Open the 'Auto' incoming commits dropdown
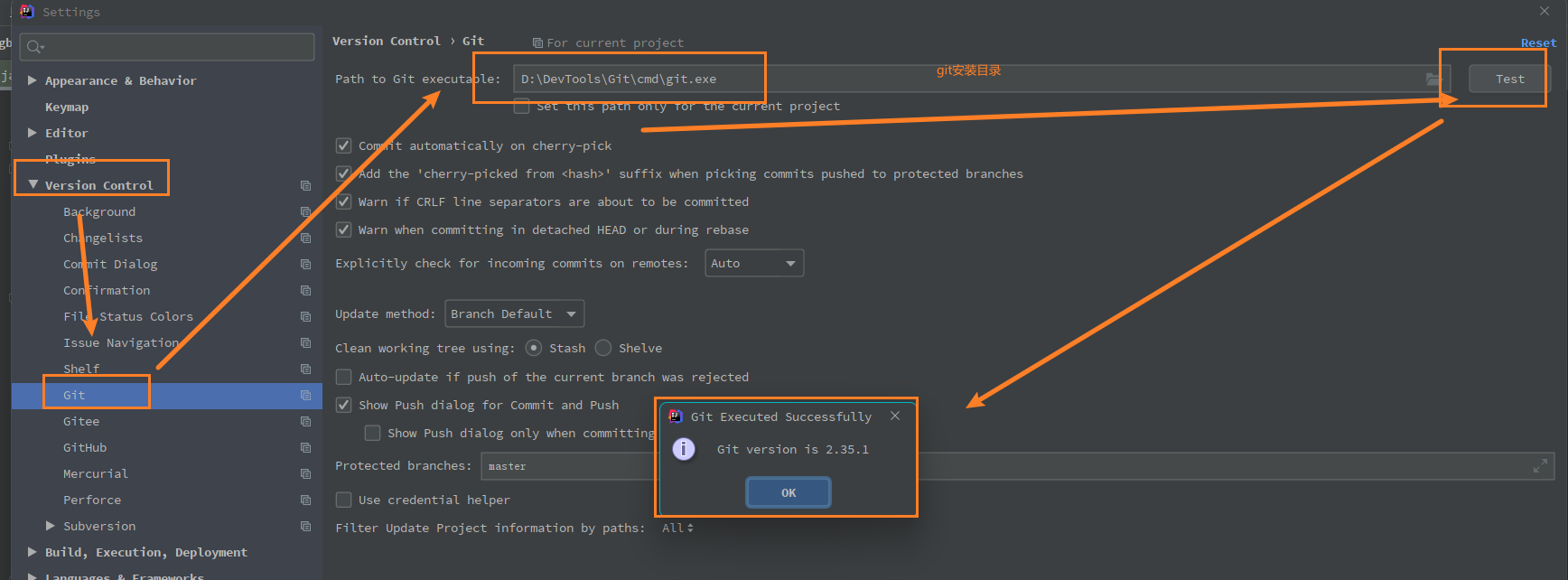This screenshot has width=1568, height=580. pyautogui.click(x=754, y=263)
